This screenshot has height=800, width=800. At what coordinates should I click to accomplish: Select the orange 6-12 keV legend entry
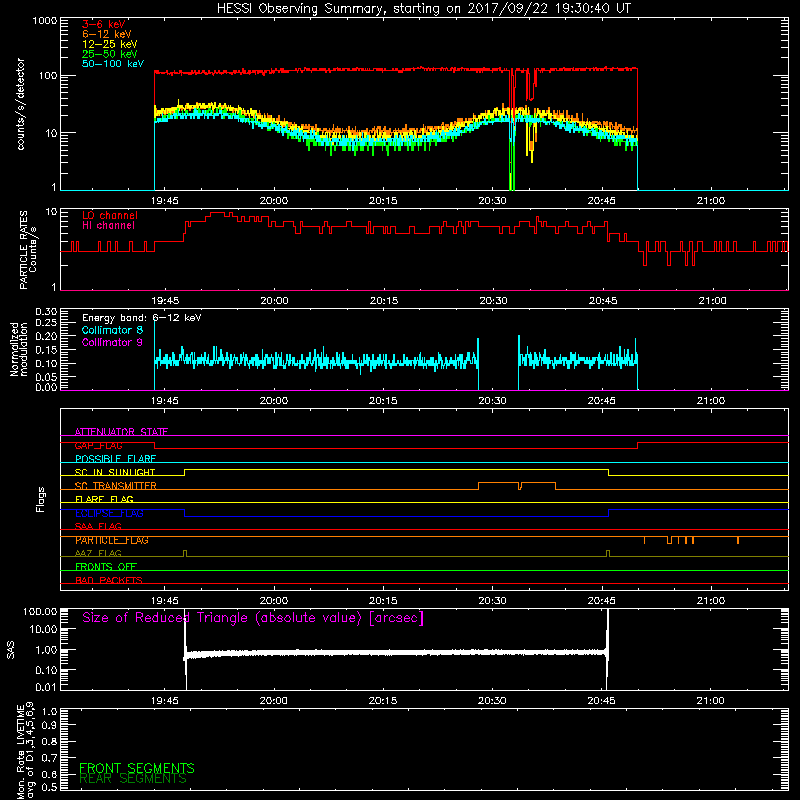(x=107, y=34)
